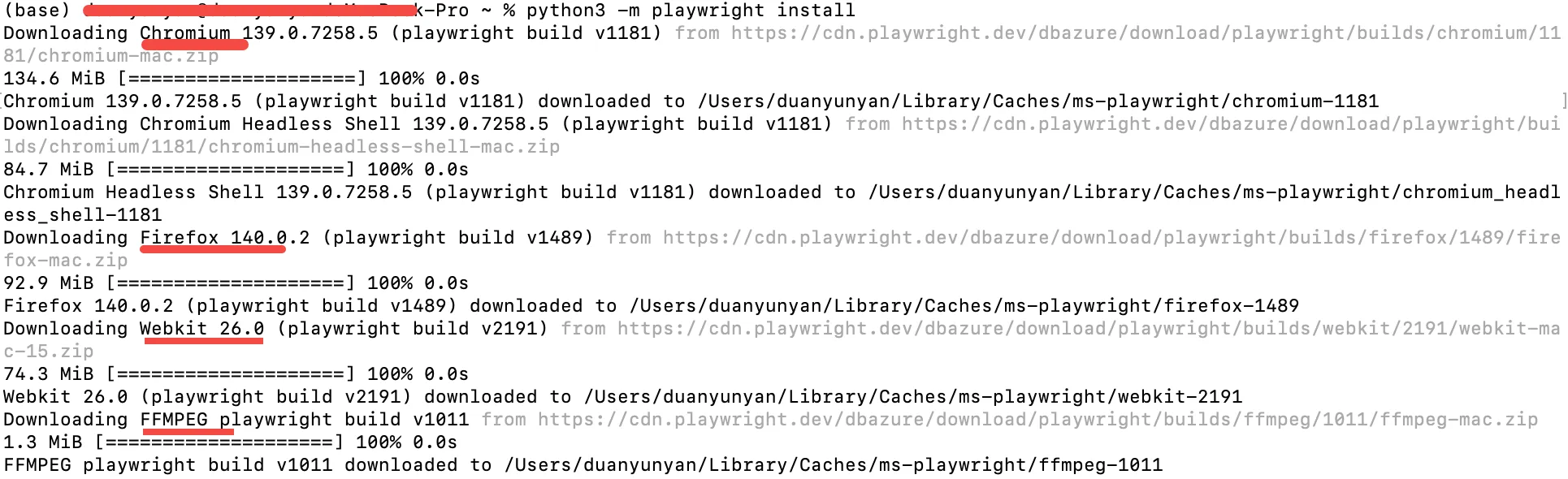The height and width of the screenshot is (479, 1568).
Task: Click the "84.7 MiB" size text
Action: [49, 170]
